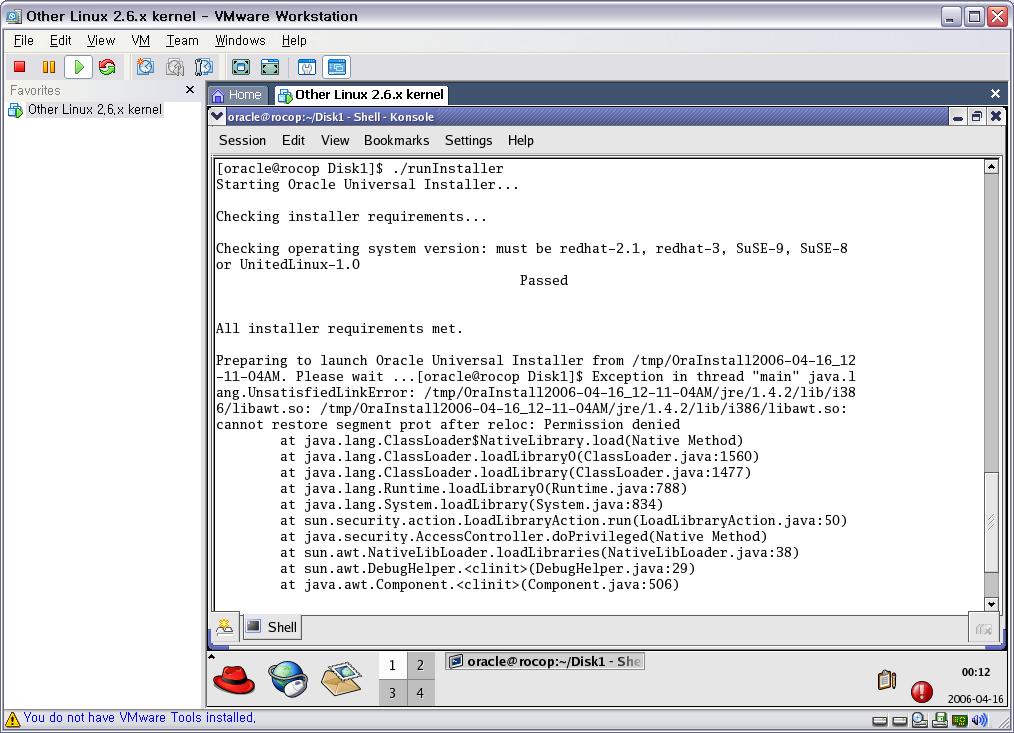Open the Konsole Help menu
This screenshot has width=1014, height=733.
point(521,140)
